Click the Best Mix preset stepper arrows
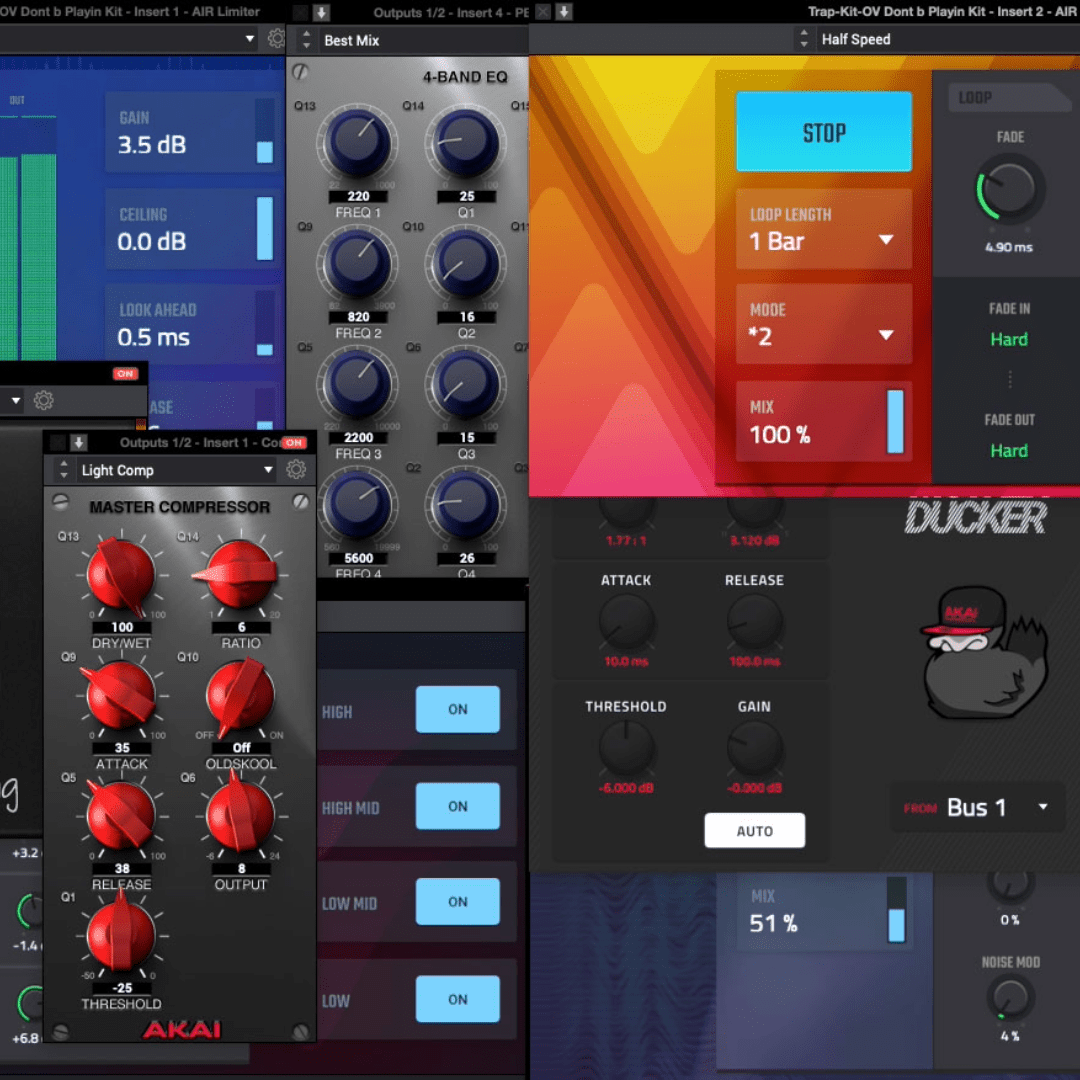 308,41
